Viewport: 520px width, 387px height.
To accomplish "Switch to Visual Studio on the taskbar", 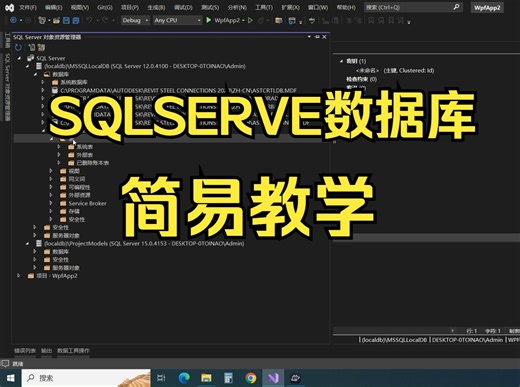I will click(273, 378).
